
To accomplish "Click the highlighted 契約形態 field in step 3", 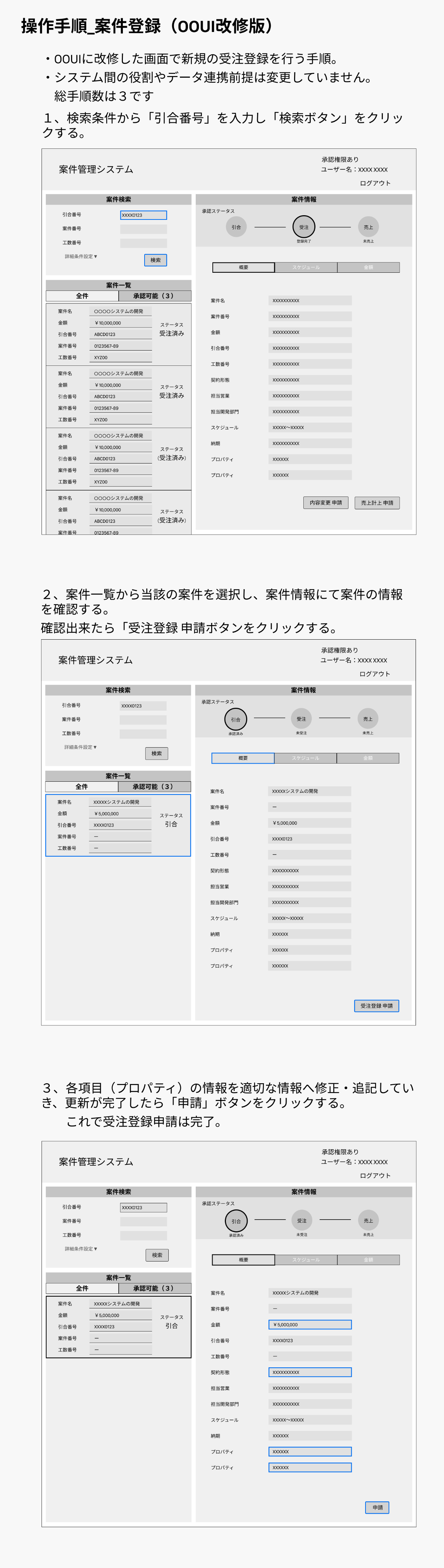I will [x=310, y=1372].
